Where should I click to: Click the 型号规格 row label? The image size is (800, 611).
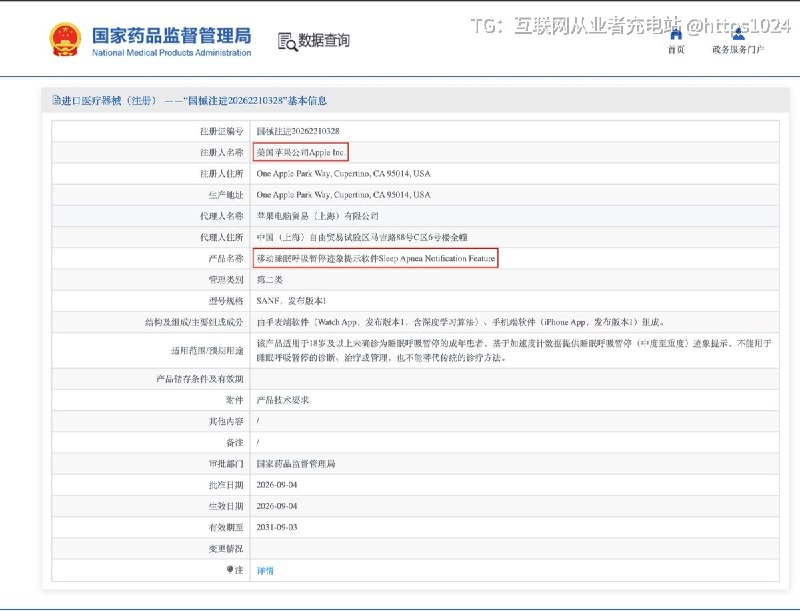[x=226, y=301]
